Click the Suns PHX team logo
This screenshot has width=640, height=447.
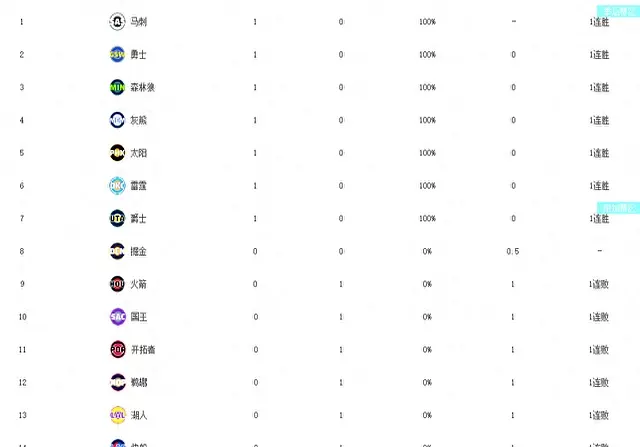(x=117, y=153)
